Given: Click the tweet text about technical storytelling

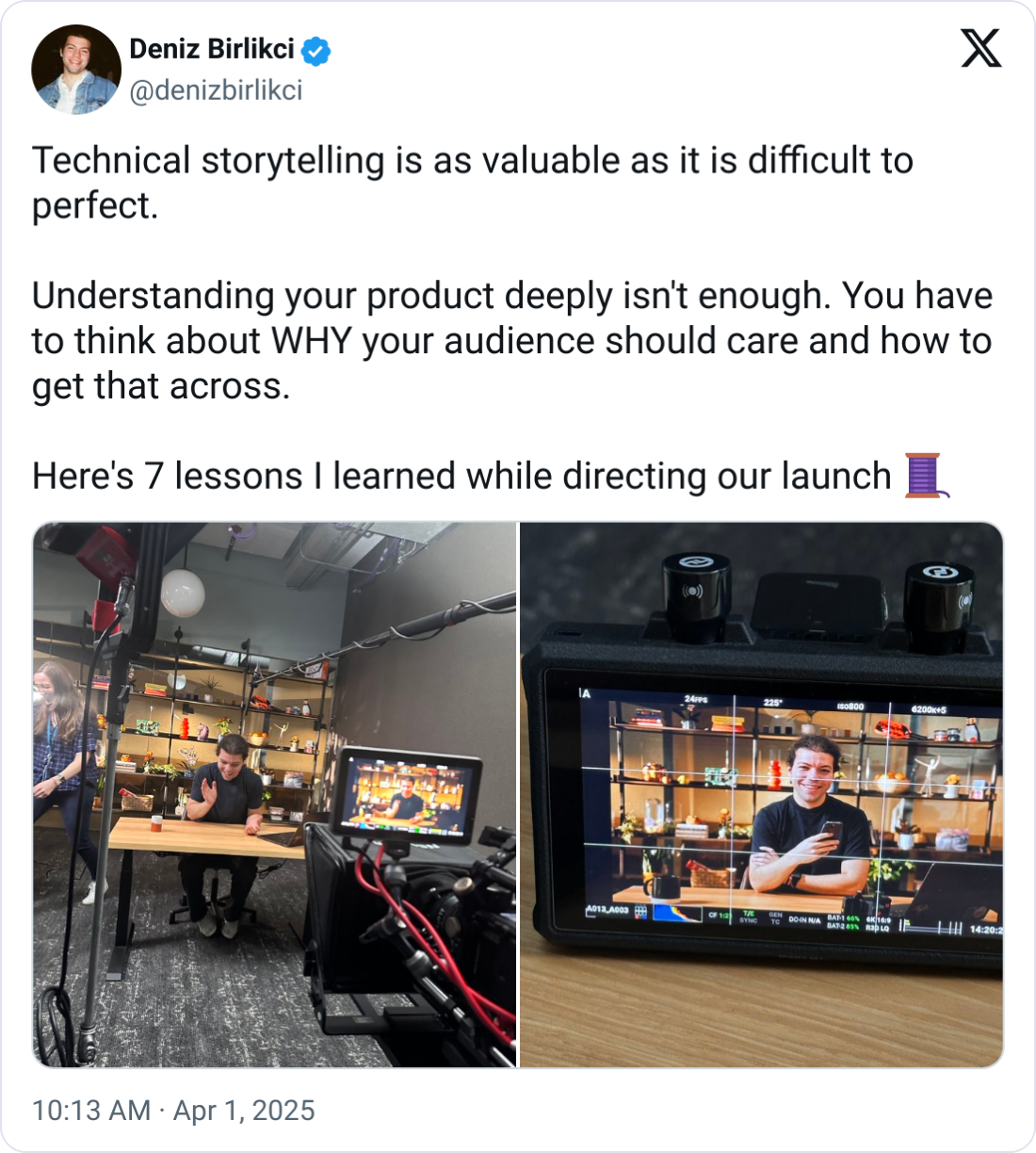Looking at the screenshot, I should coord(473,183).
